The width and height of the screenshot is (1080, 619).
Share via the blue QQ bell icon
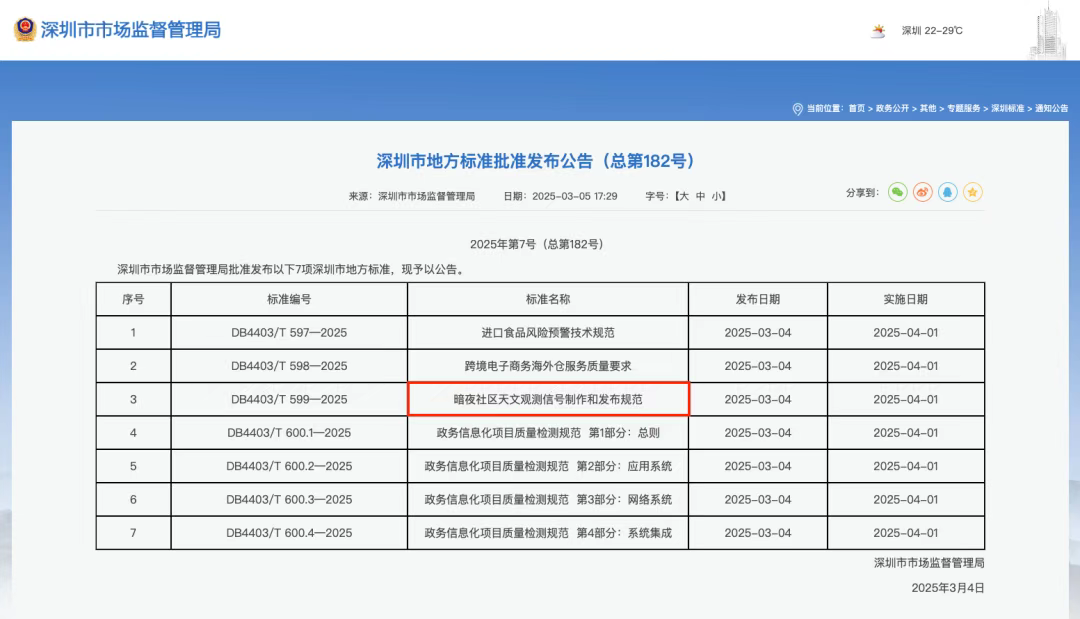coord(948,193)
